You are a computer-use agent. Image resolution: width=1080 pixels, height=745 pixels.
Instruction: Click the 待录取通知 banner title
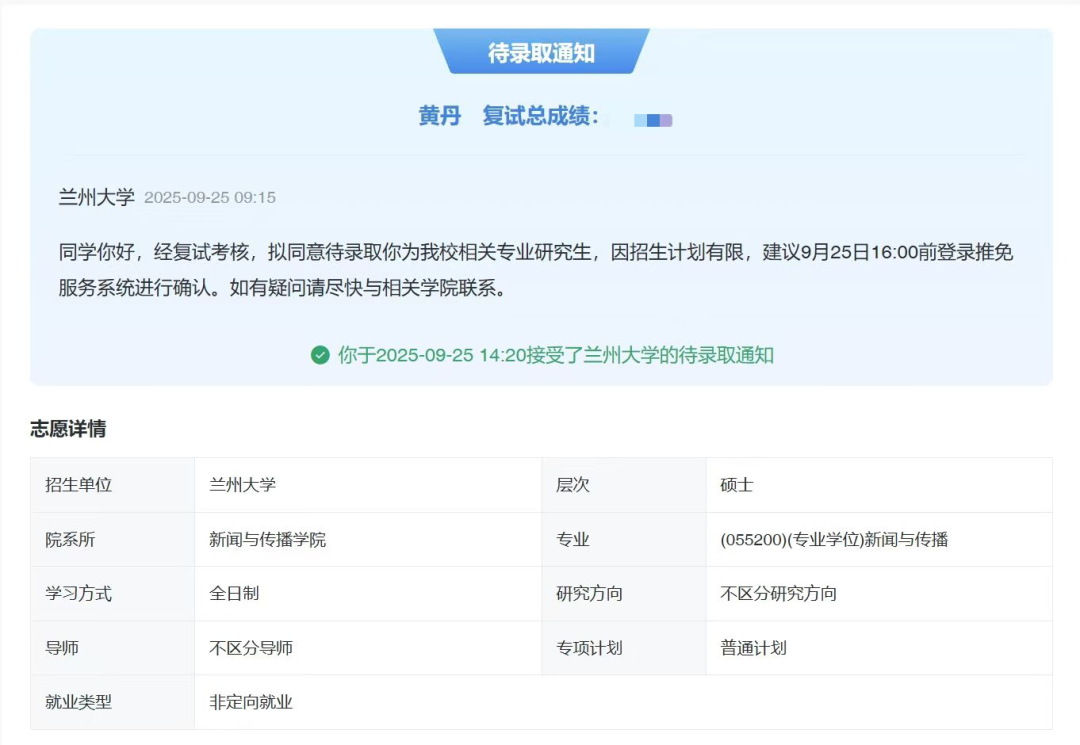541,54
